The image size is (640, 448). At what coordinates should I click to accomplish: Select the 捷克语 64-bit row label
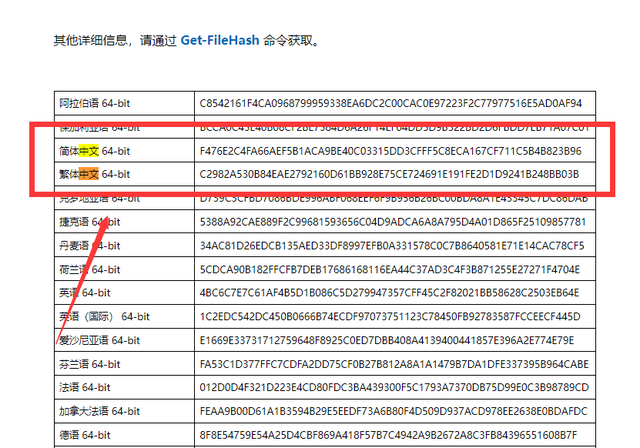(90, 222)
